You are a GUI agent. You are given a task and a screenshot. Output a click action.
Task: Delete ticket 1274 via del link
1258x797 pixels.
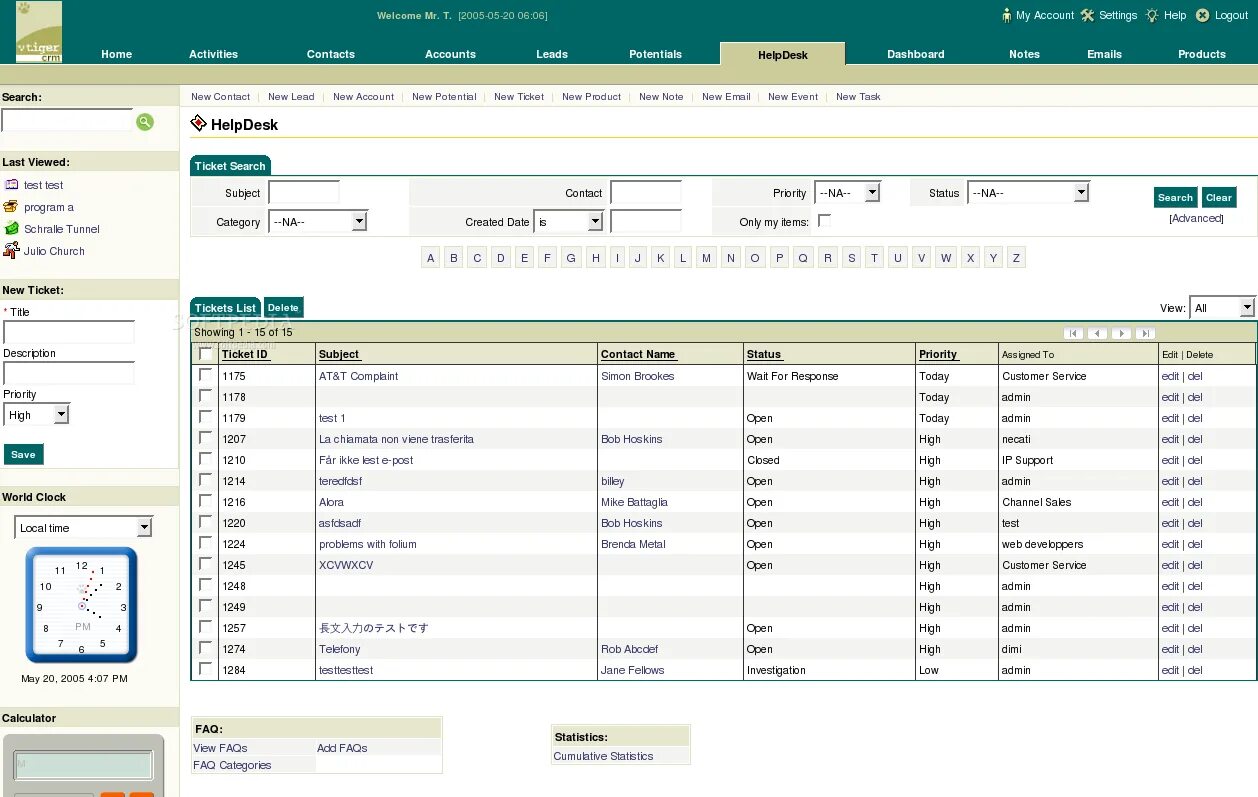pos(1195,649)
